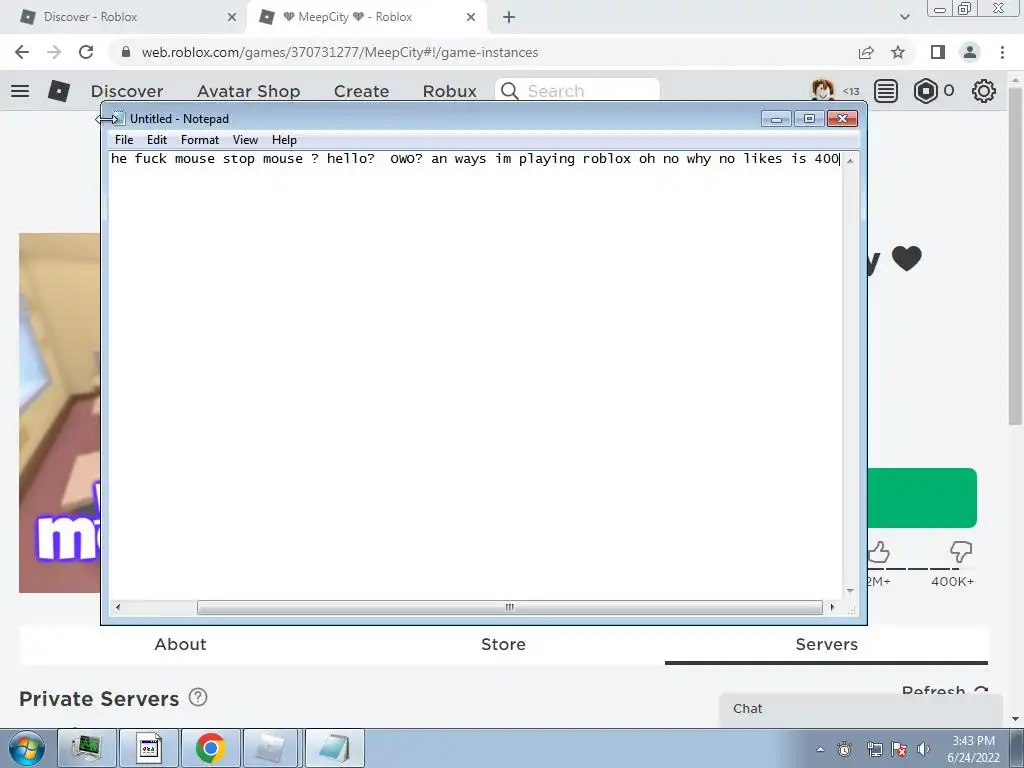The width and height of the screenshot is (1024, 768).
Task: Bookmark this page with the star icon
Action: [898, 52]
